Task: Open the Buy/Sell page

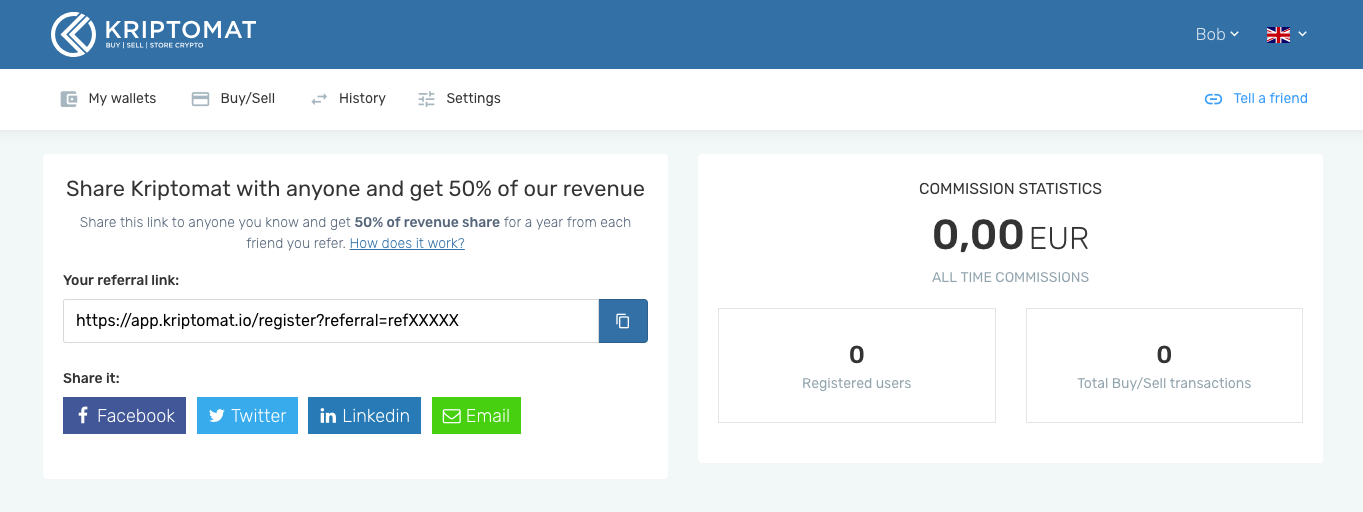Action: tap(247, 98)
